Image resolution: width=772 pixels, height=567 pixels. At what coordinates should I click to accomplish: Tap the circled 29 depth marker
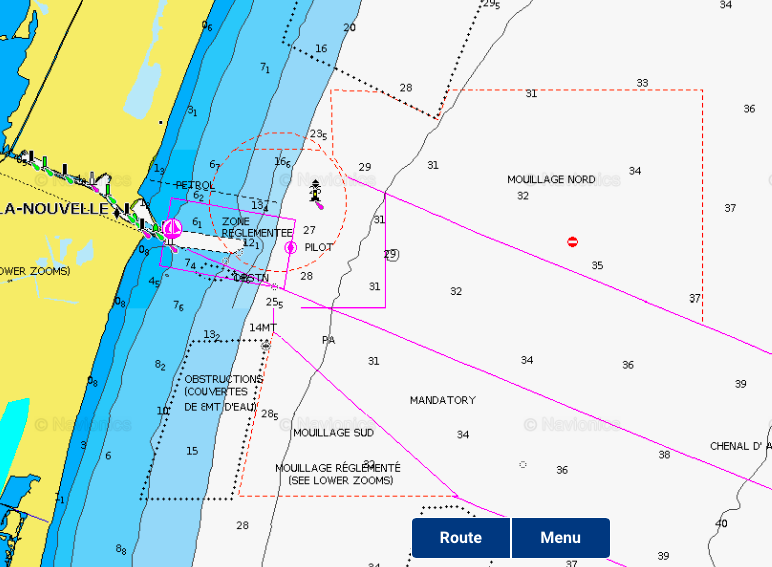[x=391, y=255]
